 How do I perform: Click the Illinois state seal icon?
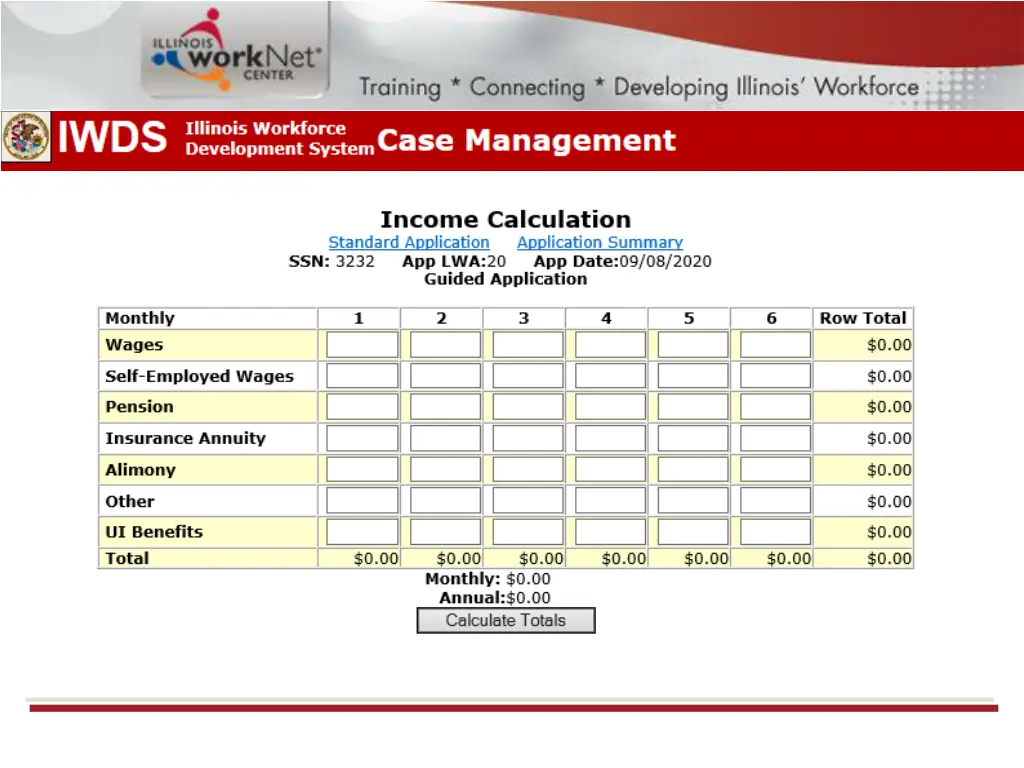(26, 137)
